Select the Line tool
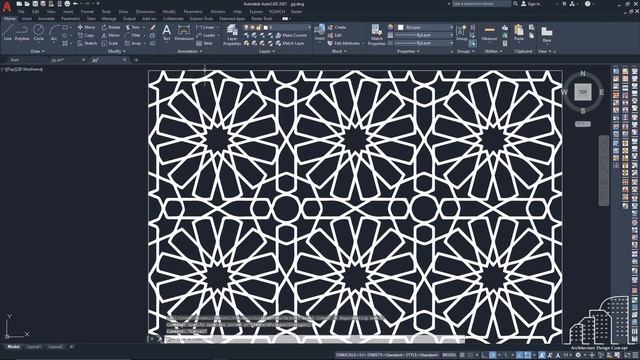This screenshot has height=360, width=640. point(8,32)
